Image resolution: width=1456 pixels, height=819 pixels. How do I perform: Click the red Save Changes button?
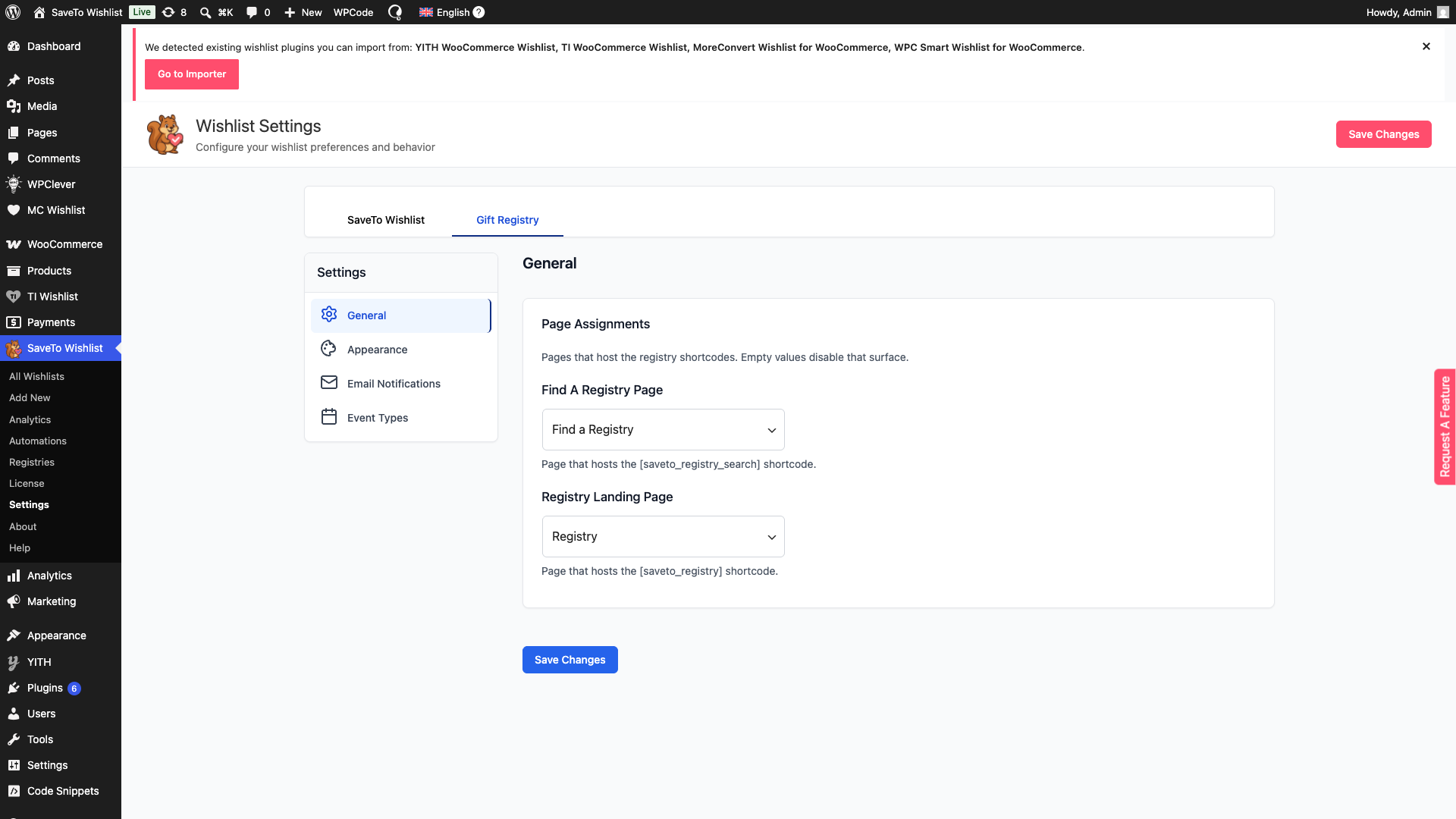tap(1384, 134)
